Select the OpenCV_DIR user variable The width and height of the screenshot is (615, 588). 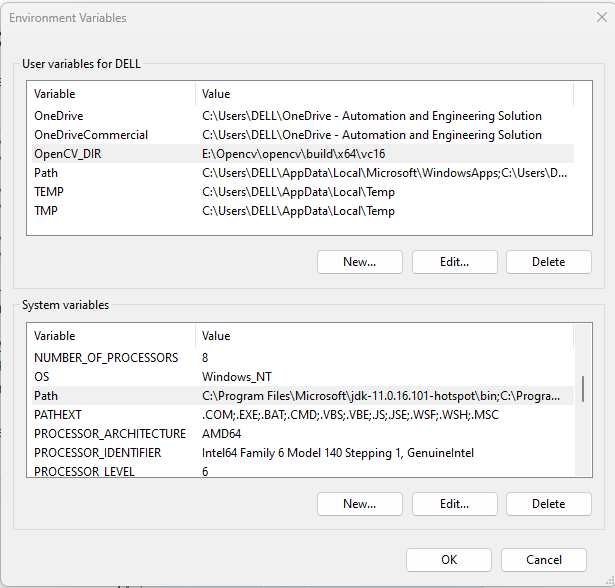(68, 154)
